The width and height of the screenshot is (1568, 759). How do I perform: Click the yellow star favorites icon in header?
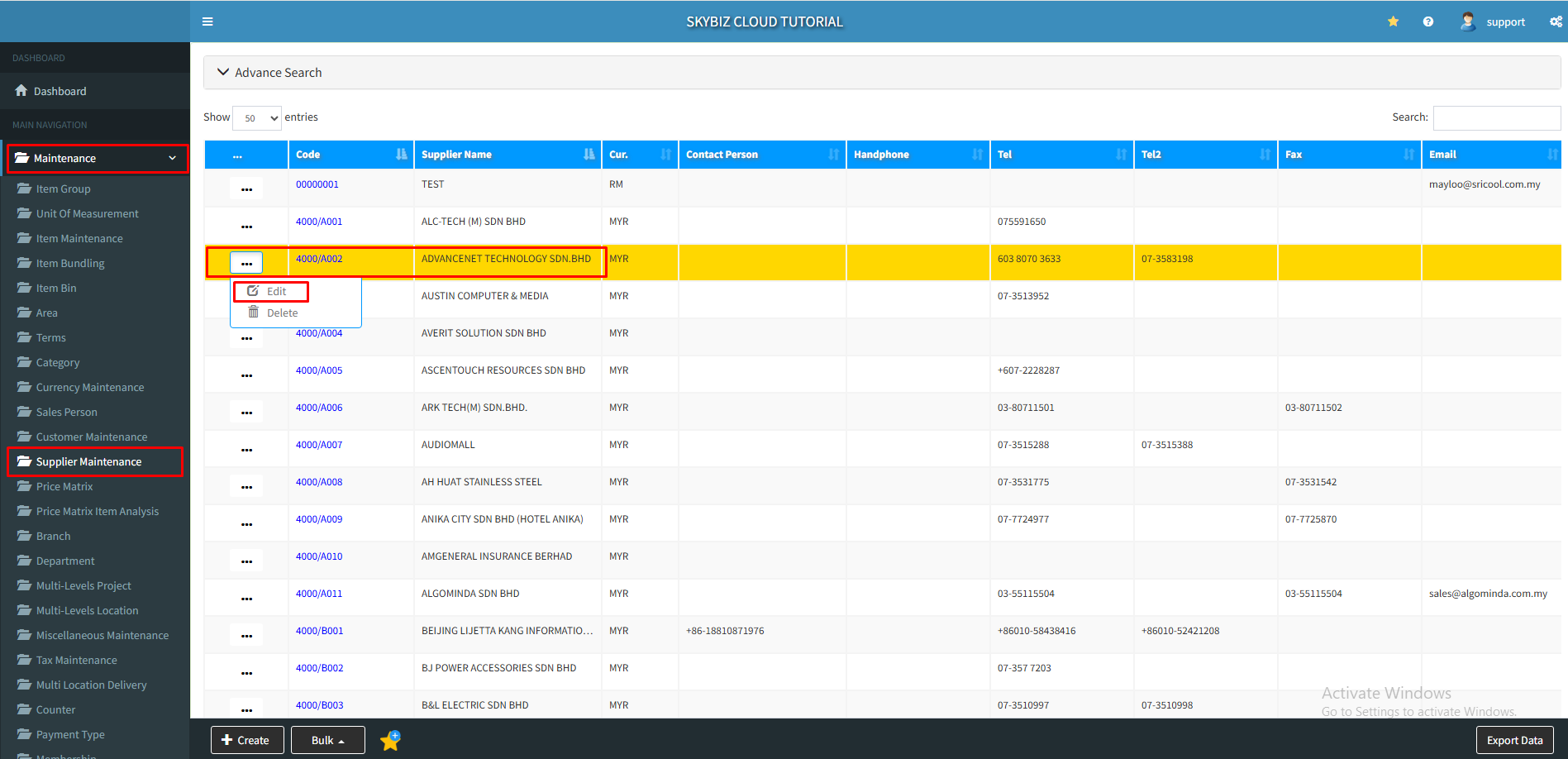pyautogui.click(x=1393, y=21)
